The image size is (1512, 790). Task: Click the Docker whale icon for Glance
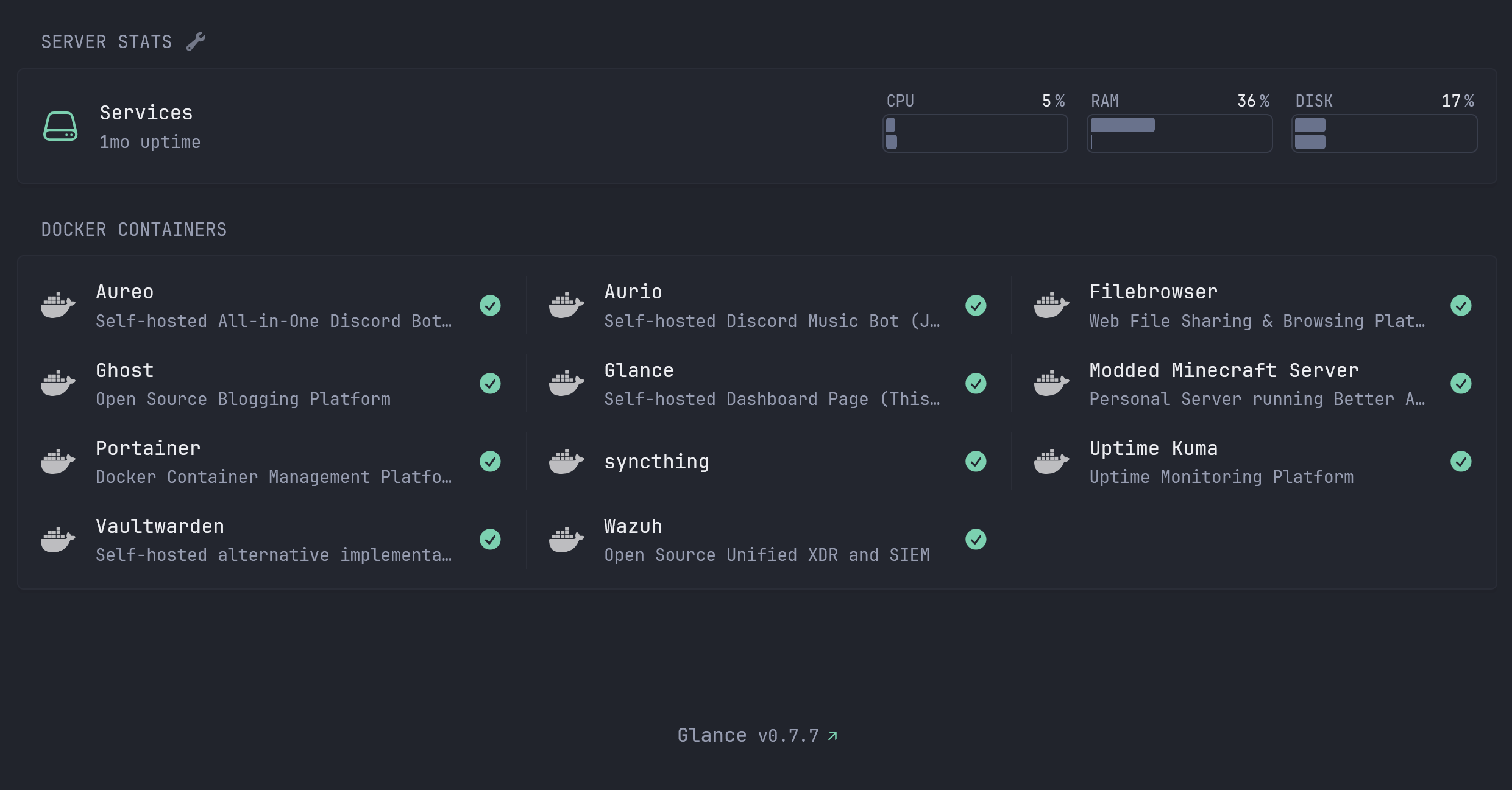point(566,383)
